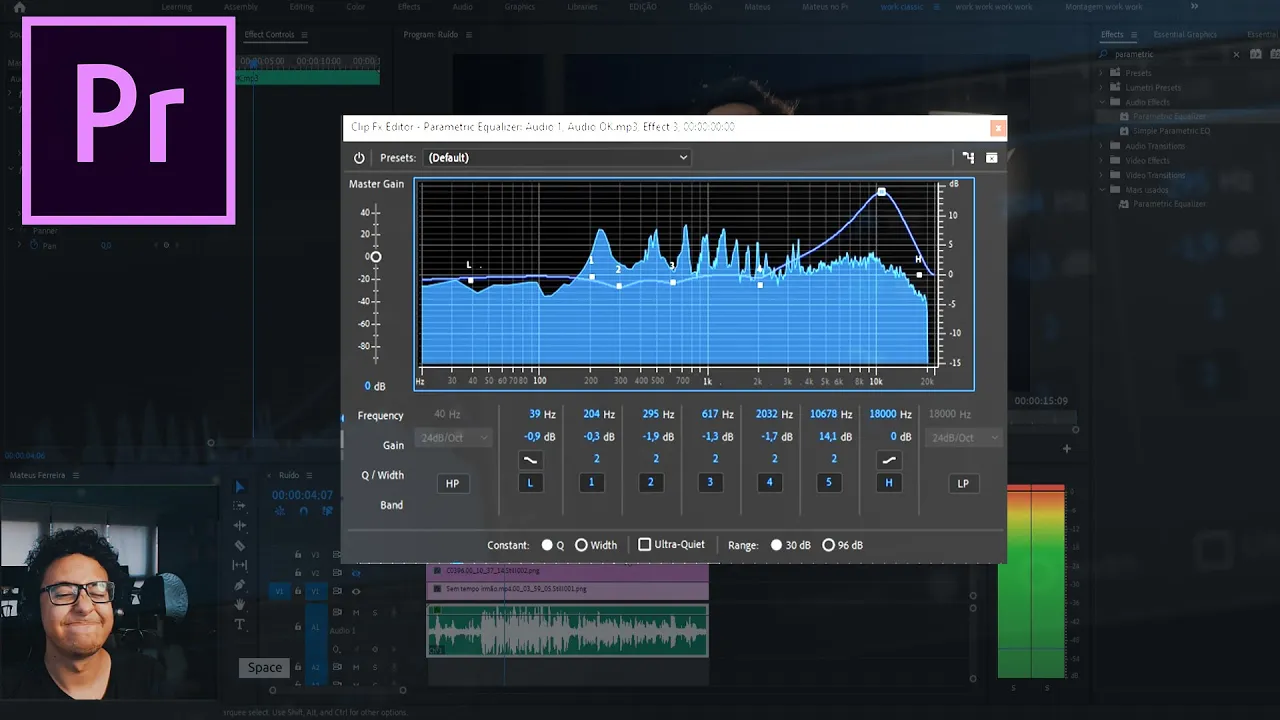Select the 96 dB range option

(828, 545)
